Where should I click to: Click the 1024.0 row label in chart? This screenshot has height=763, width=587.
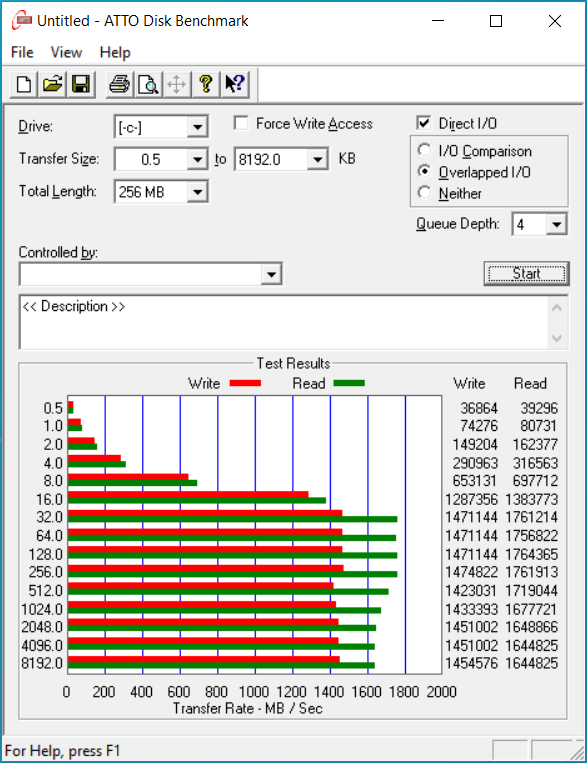[x=42, y=609]
